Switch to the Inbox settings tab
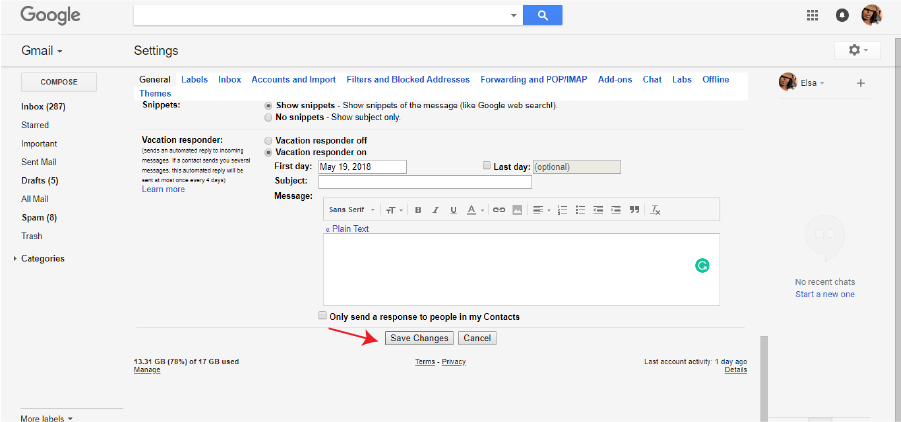This screenshot has width=901, height=422. tap(229, 80)
